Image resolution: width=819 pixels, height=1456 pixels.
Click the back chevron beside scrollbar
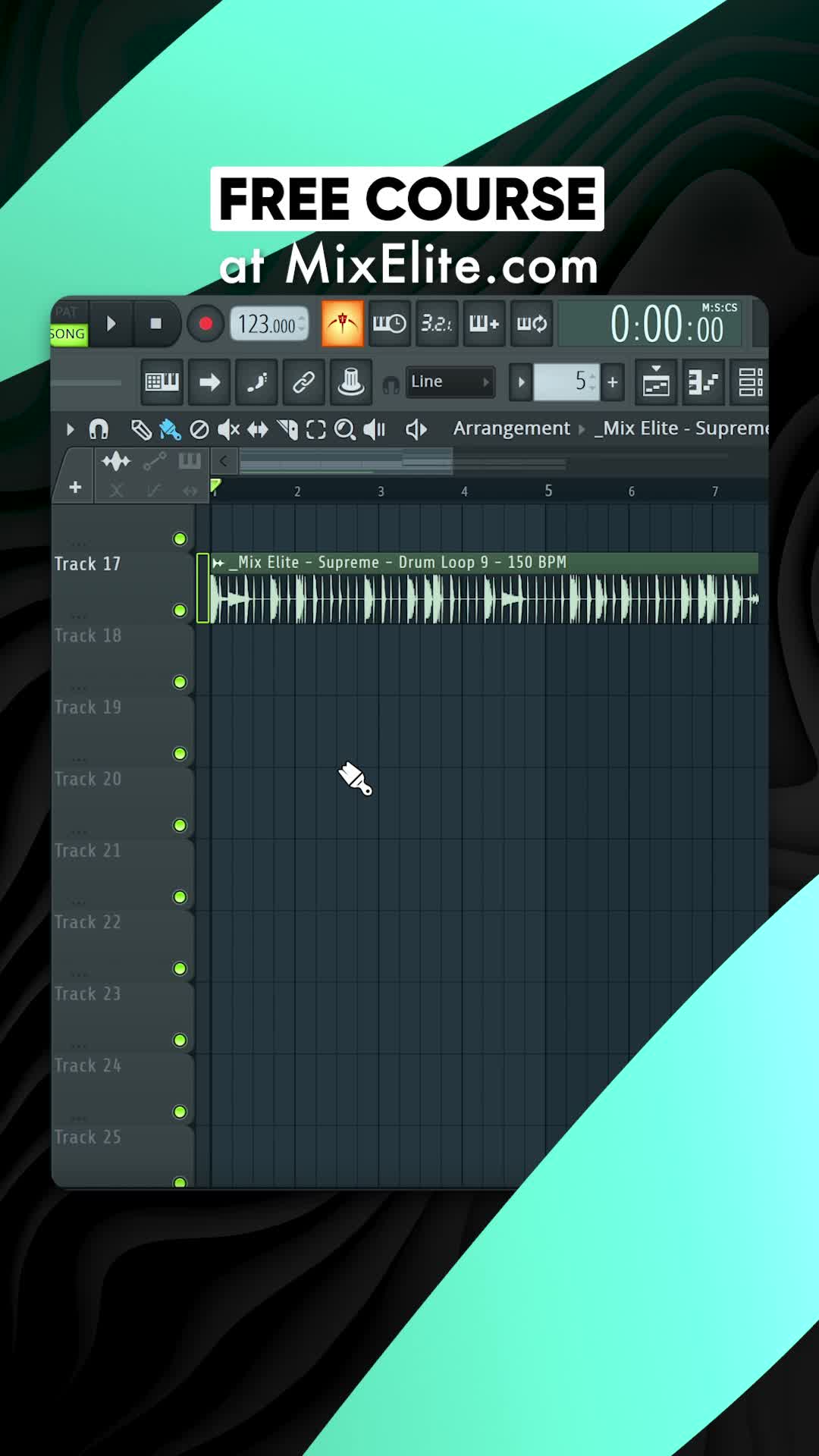click(x=223, y=461)
